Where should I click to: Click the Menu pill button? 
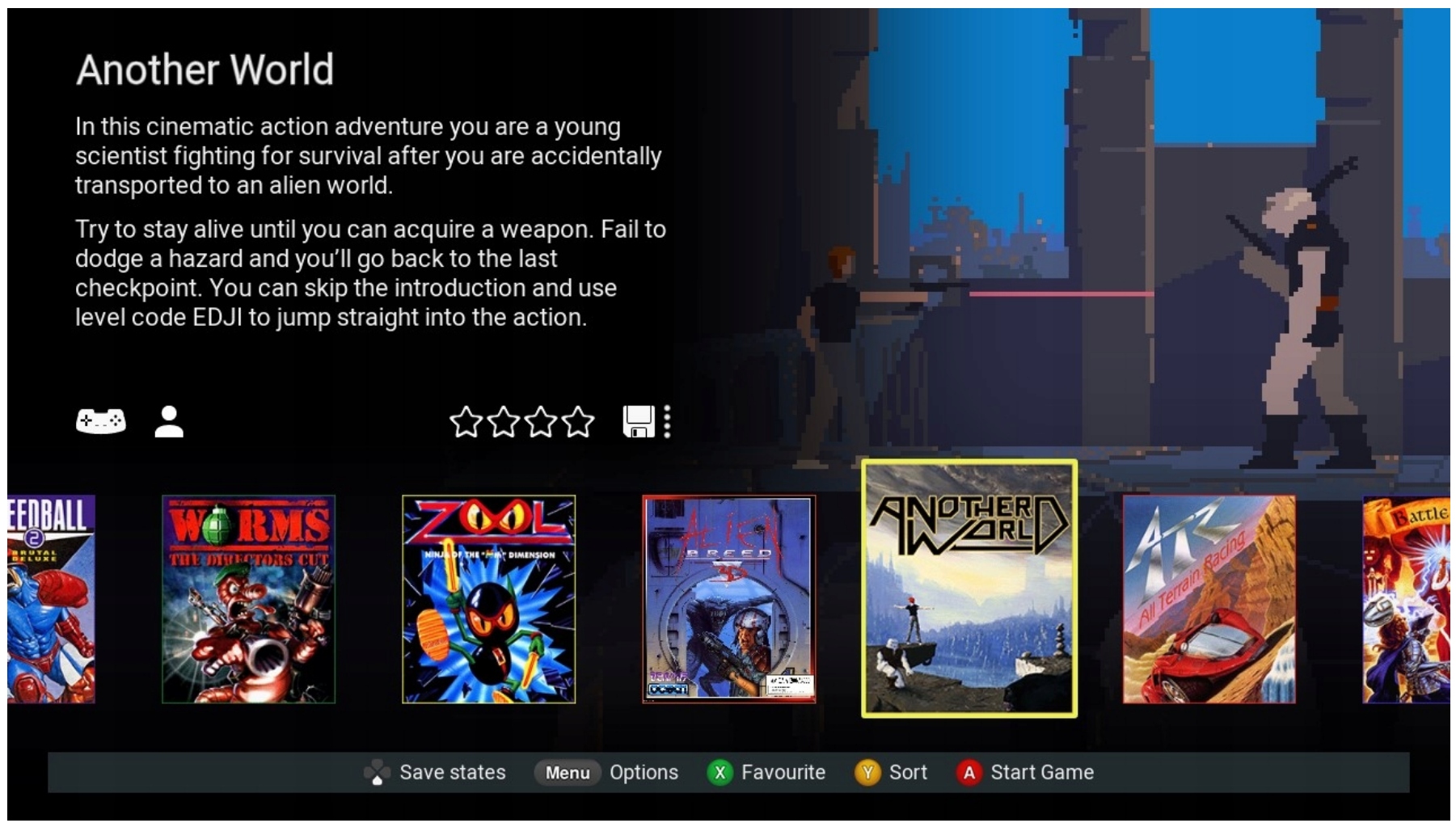[568, 773]
